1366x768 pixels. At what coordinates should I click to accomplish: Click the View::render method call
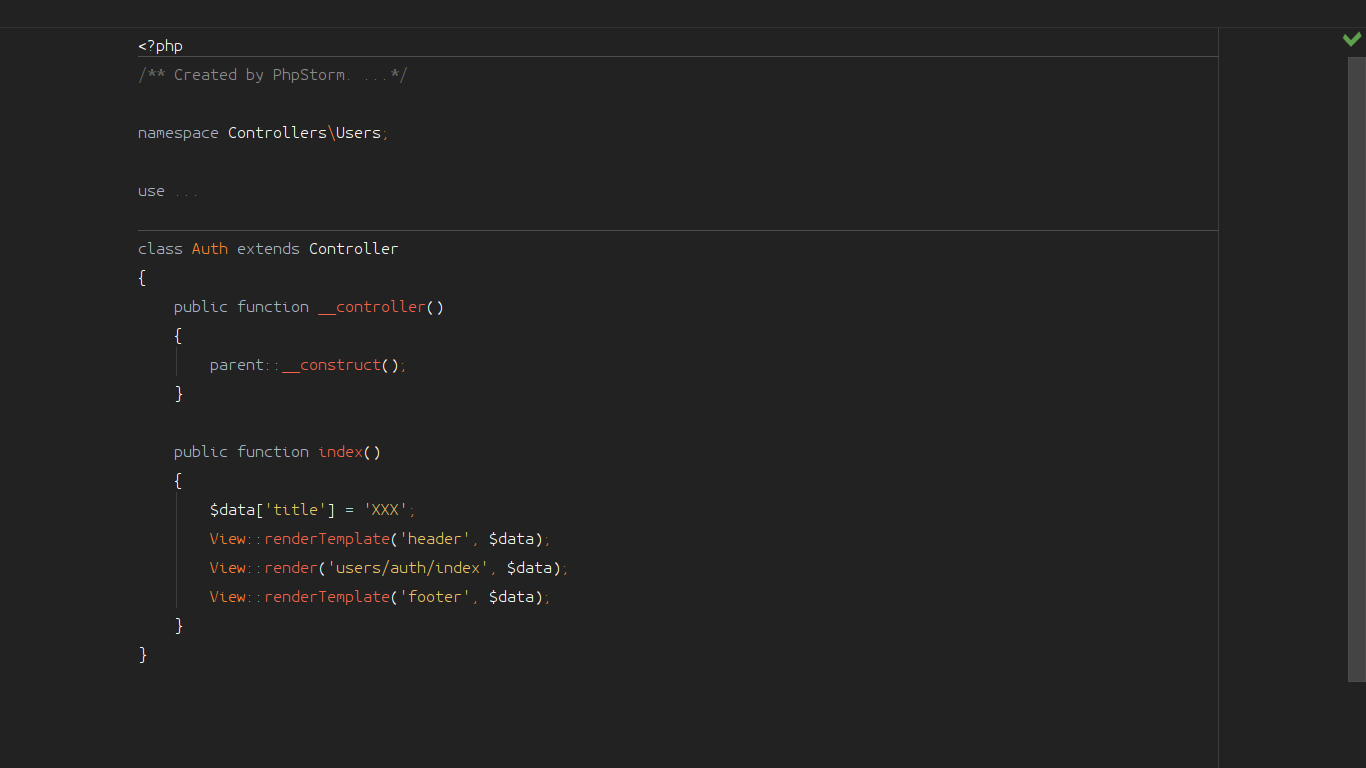(291, 568)
